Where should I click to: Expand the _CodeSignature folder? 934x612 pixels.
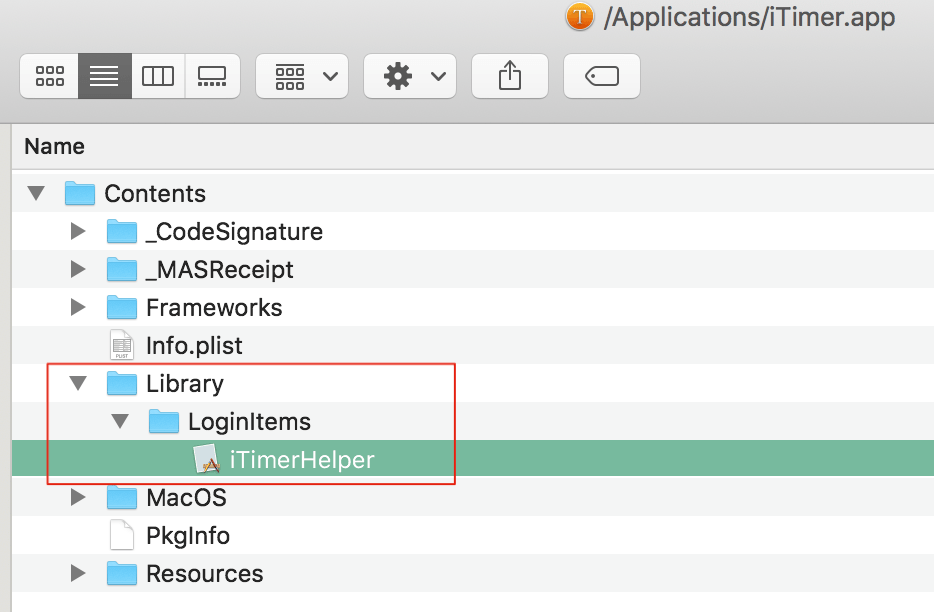coord(78,231)
